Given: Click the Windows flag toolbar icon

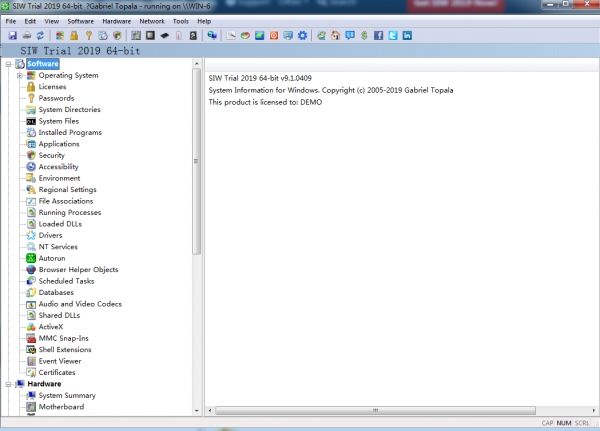Looking at the screenshot, I should (60, 36).
